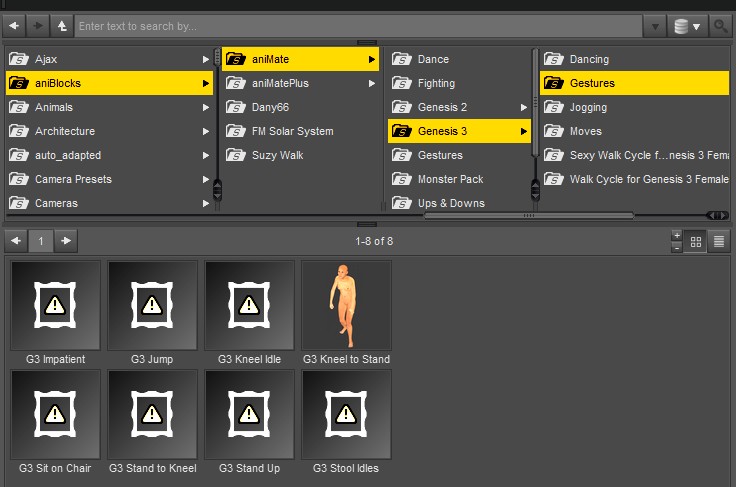Open the Camera Presets folder
The height and width of the screenshot is (487, 736).
[109, 179]
